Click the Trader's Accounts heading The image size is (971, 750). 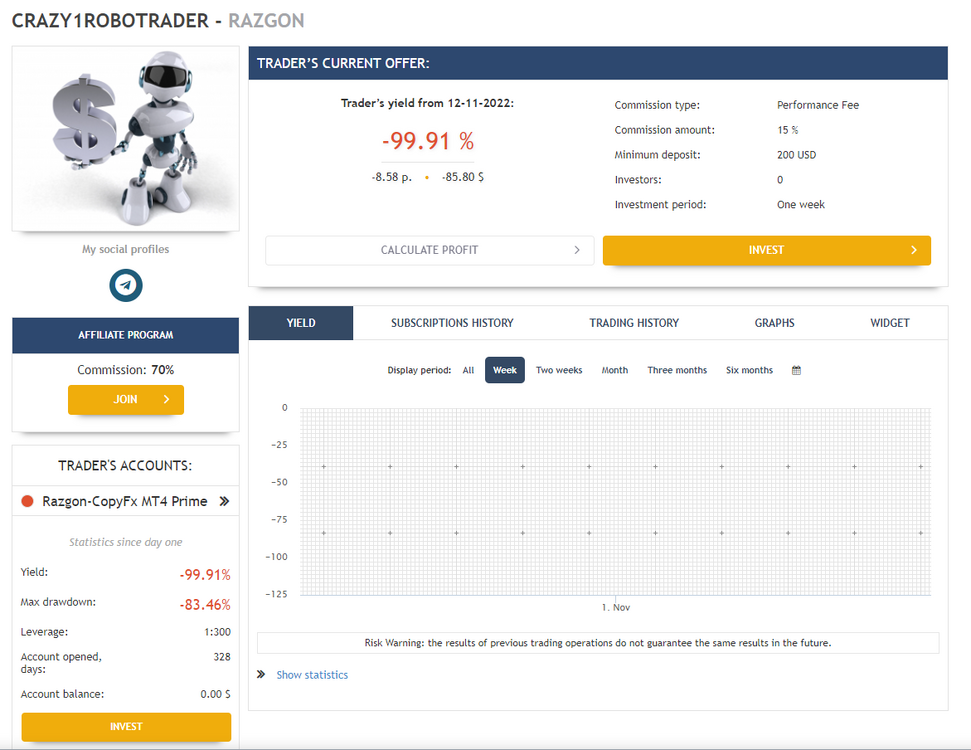pyautogui.click(x=125, y=466)
